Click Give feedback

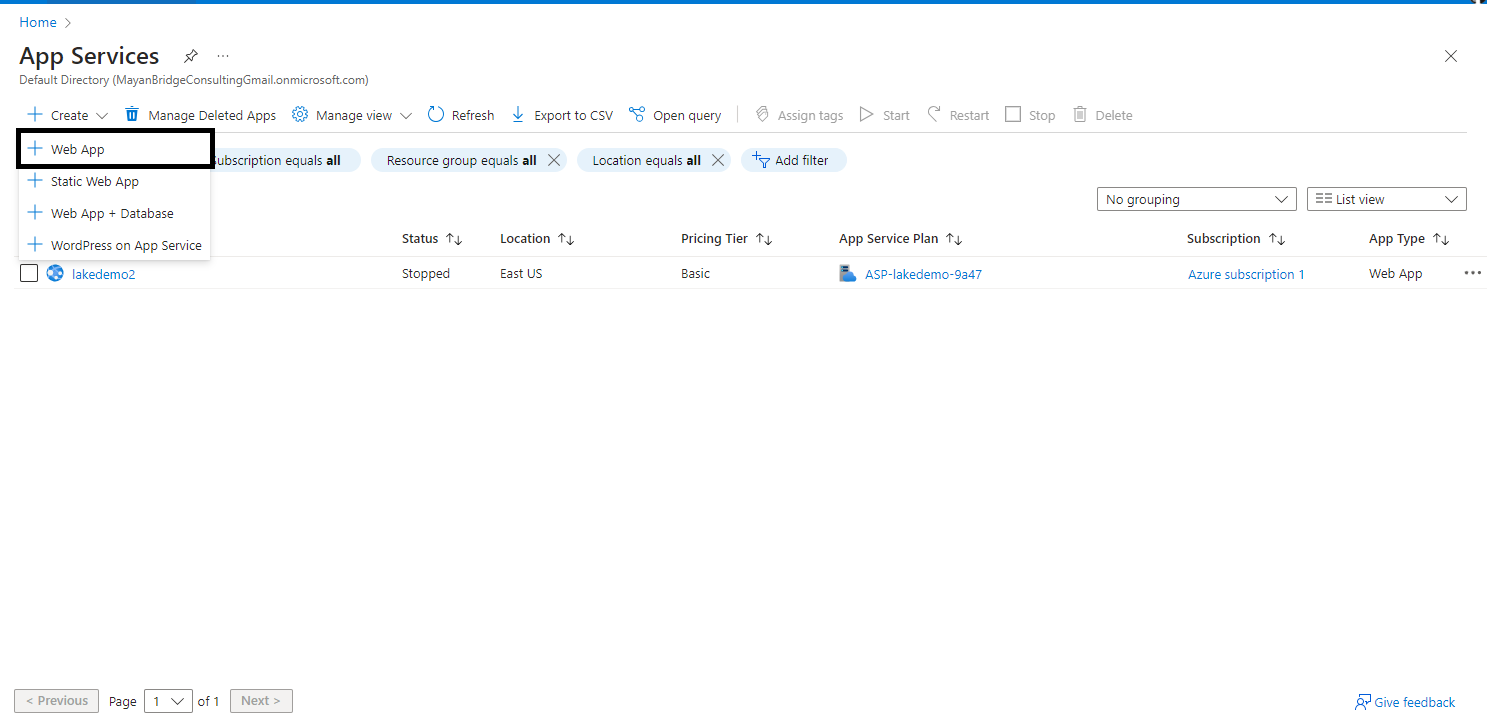coord(1405,702)
